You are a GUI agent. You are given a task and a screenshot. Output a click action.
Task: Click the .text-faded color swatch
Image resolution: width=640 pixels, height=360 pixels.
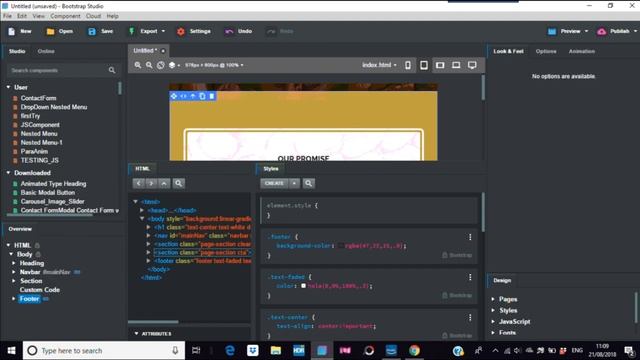(x=304, y=286)
